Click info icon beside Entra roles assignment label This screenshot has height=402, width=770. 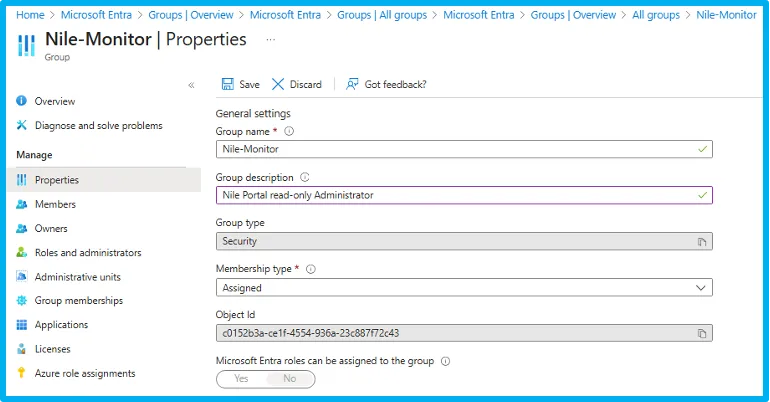(445, 361)
